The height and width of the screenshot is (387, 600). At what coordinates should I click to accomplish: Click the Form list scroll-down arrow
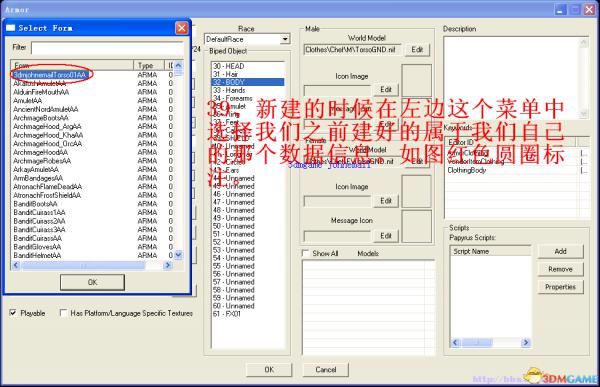point(178,255)
